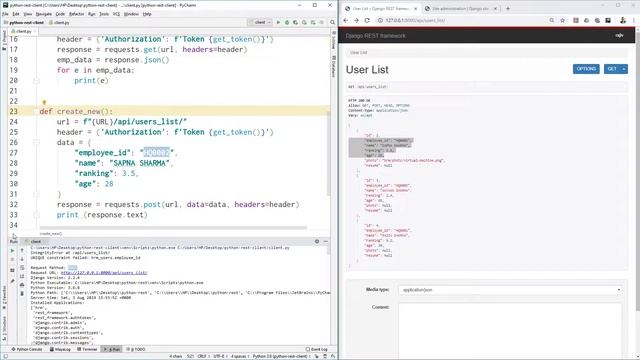Open the Media type combo box

510,290
